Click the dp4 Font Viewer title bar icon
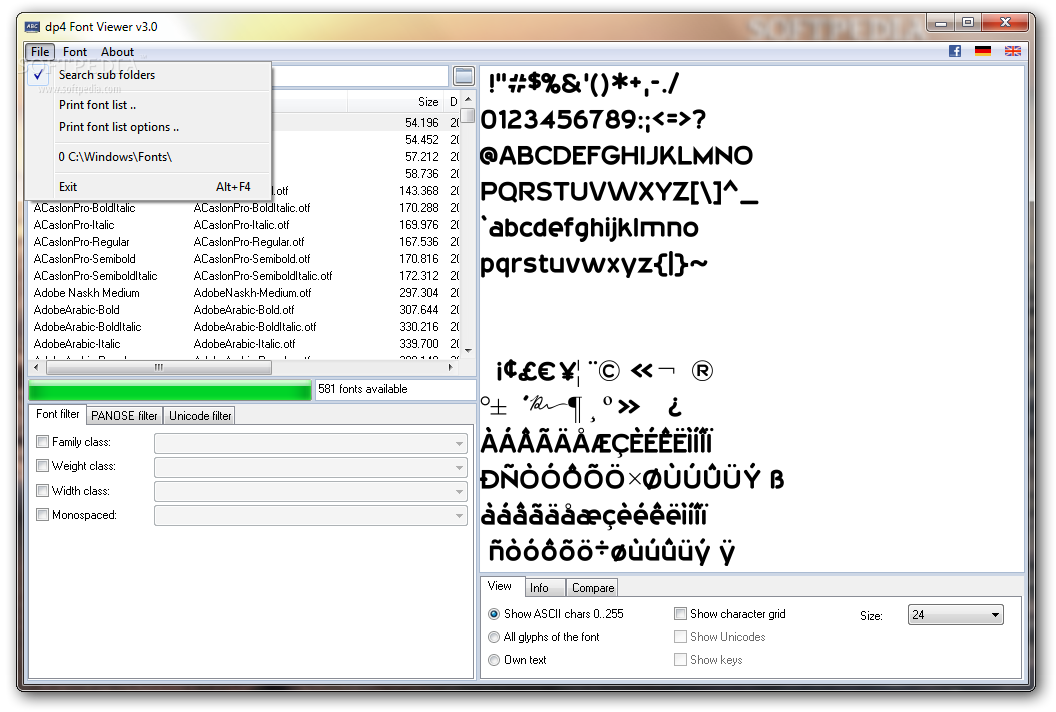Viewport: 1056px width, 712px height. point(32,27)
